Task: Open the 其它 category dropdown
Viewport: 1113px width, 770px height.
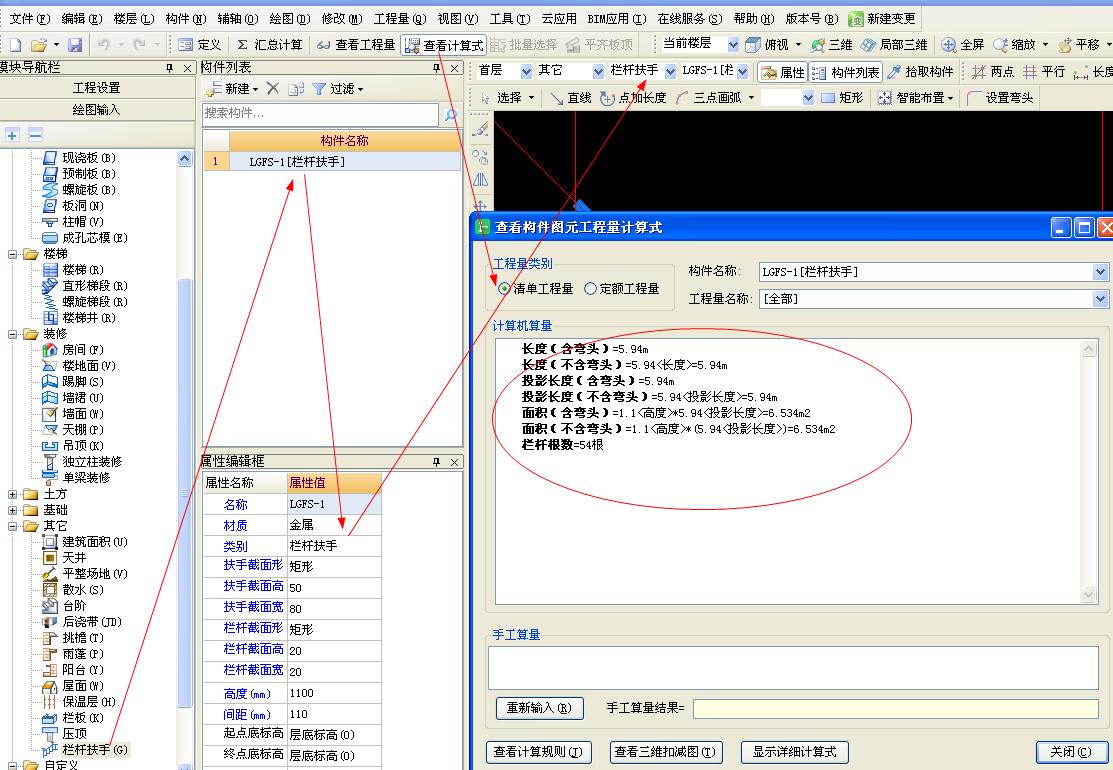Action: 598,71
